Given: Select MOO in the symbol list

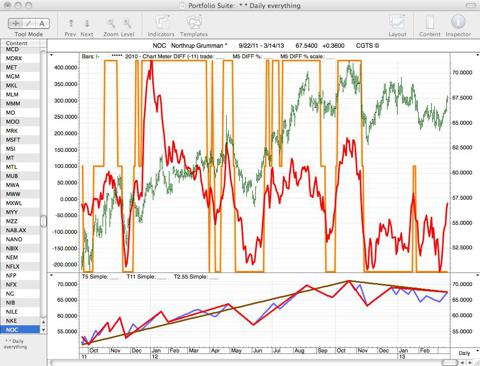Looking at the screenshot, I should [x=20, y=122].
